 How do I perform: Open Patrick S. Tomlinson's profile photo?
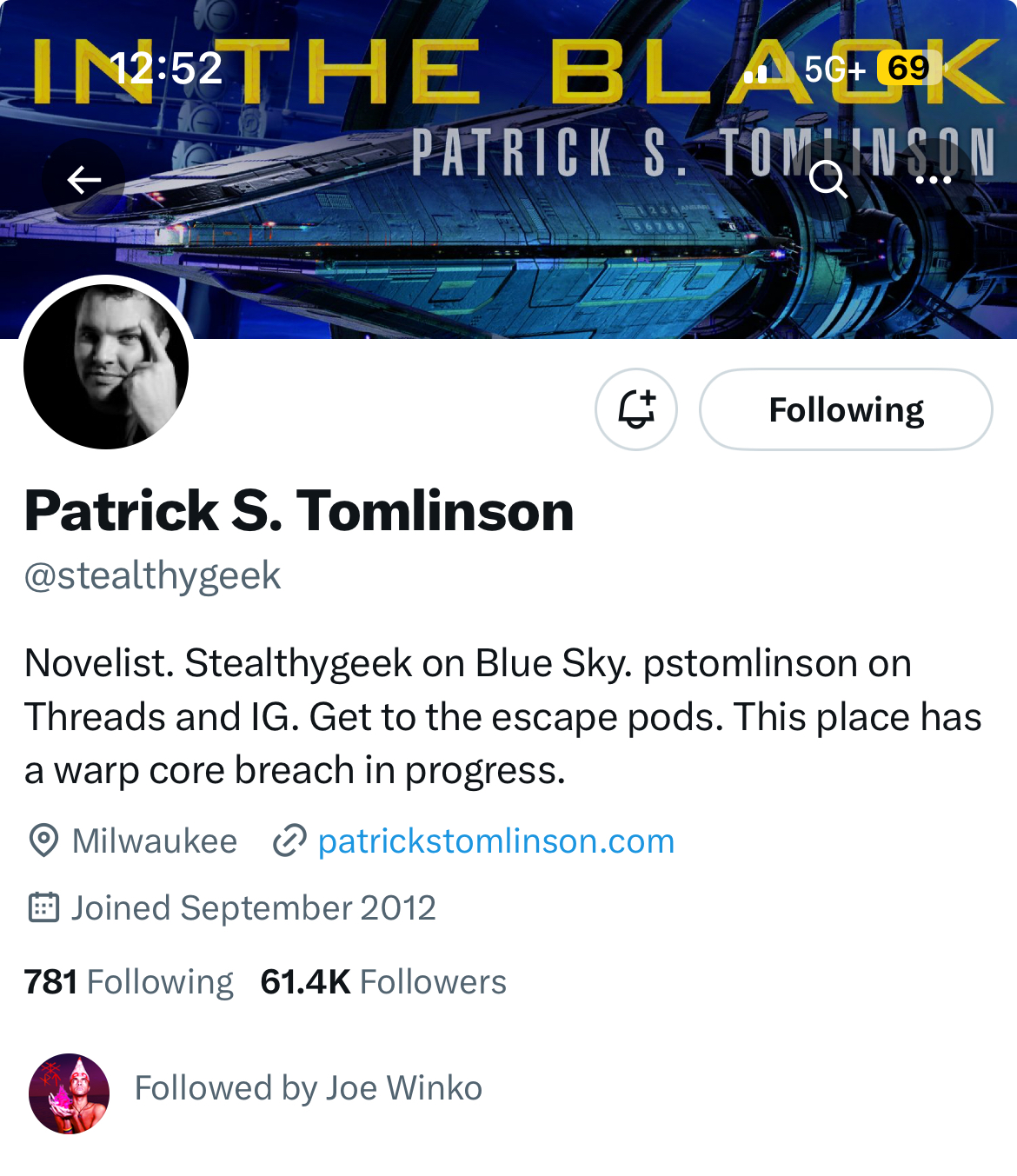point(106,366)
